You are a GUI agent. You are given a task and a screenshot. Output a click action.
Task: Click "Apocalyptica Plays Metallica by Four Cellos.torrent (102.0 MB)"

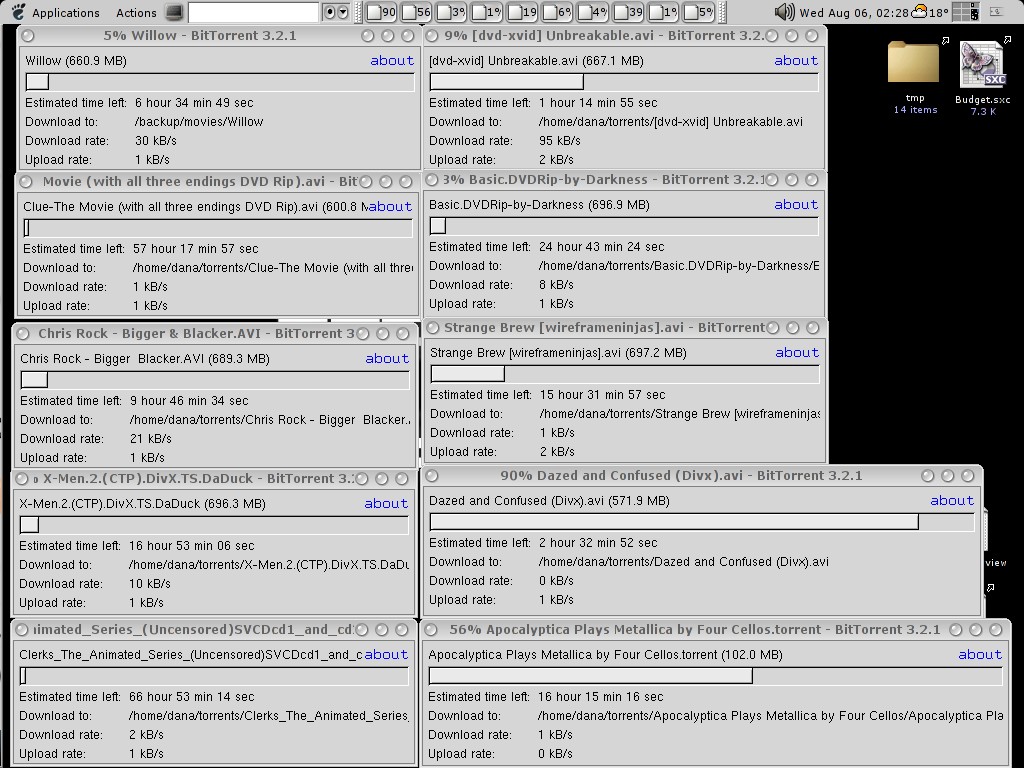(605, 654)
